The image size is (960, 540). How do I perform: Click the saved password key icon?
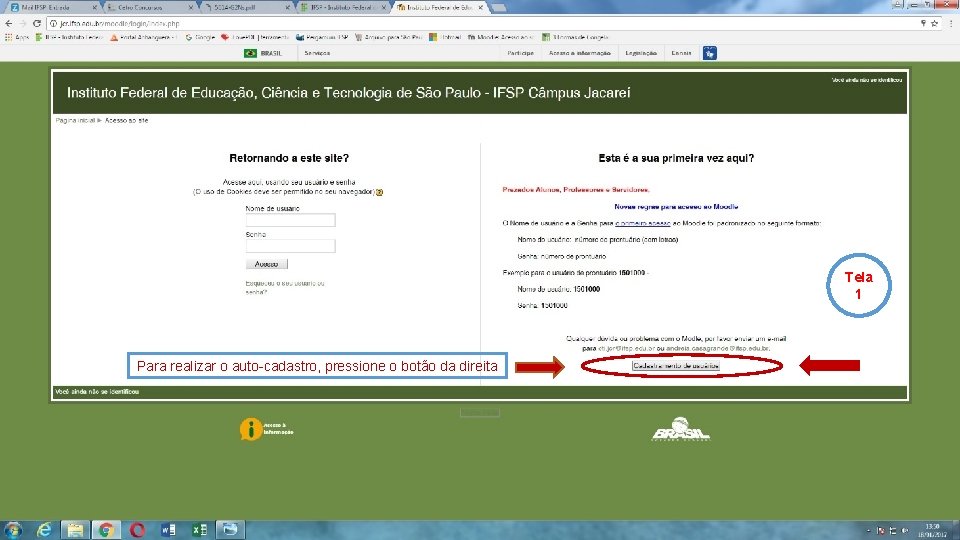(x=923, y=23)
